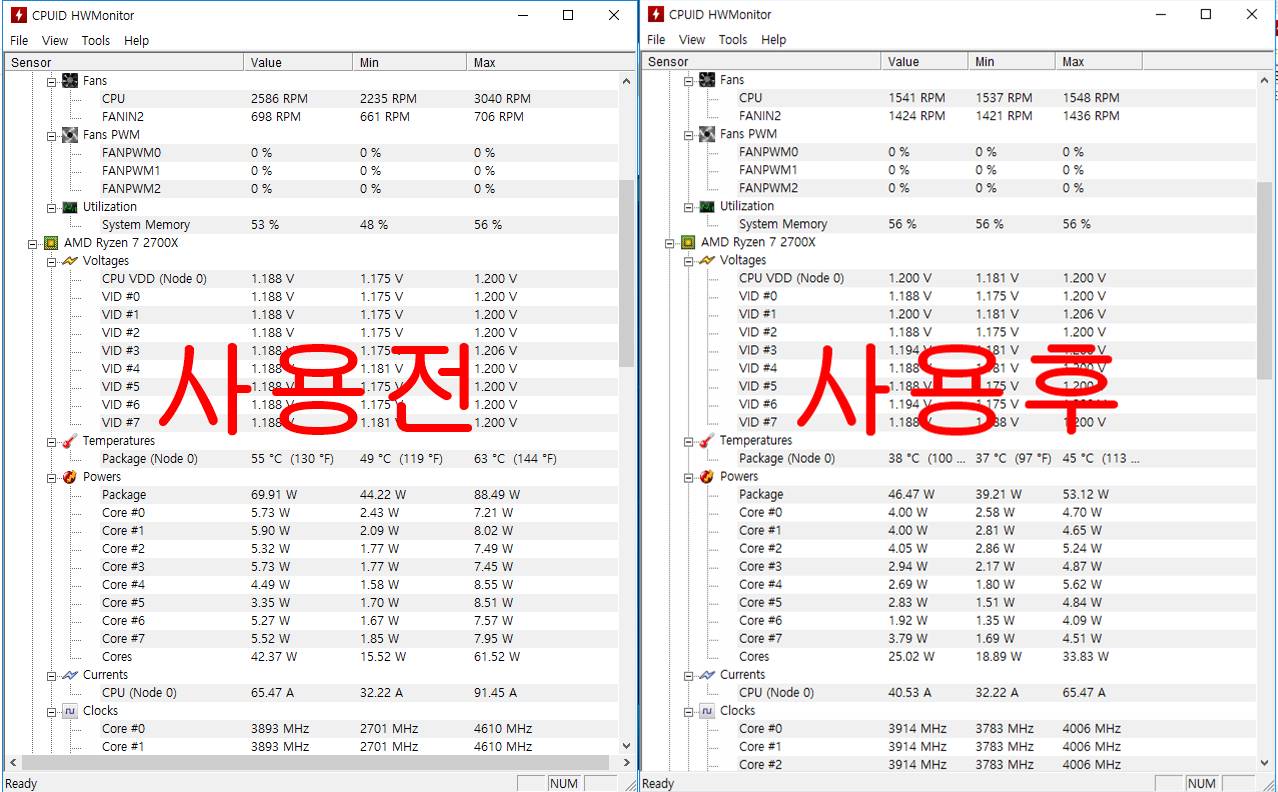This screenshot has width=1278, height=792.
Task: Click the Utilization icon in right window
Action: tap(707, 206)
